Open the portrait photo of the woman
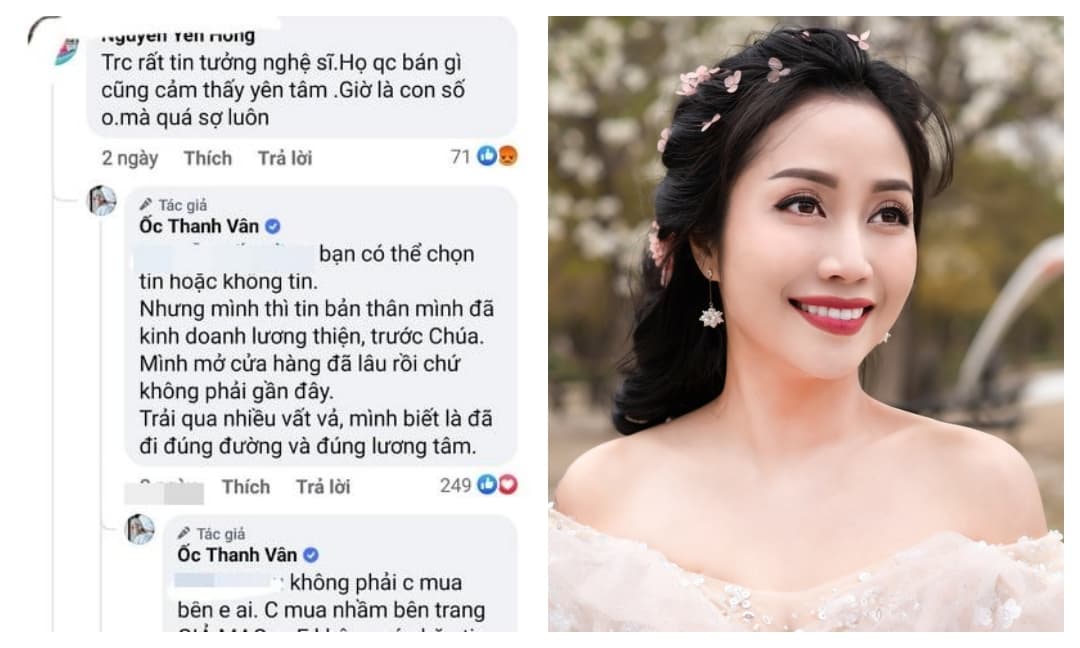Viewport: 1080px width, 648px height. pos(805,324)
